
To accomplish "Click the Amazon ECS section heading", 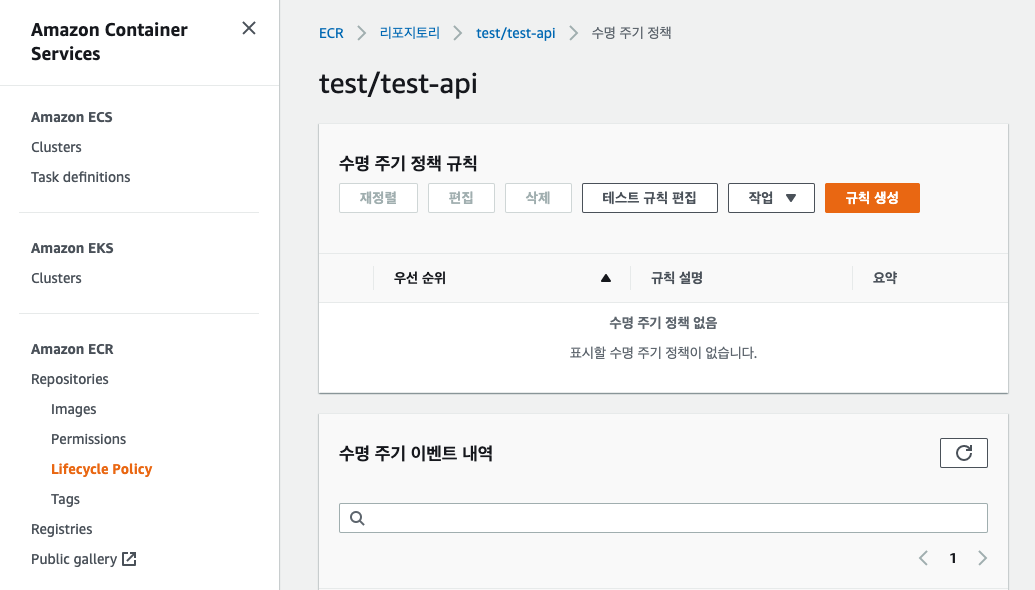I will click(71, 117).
